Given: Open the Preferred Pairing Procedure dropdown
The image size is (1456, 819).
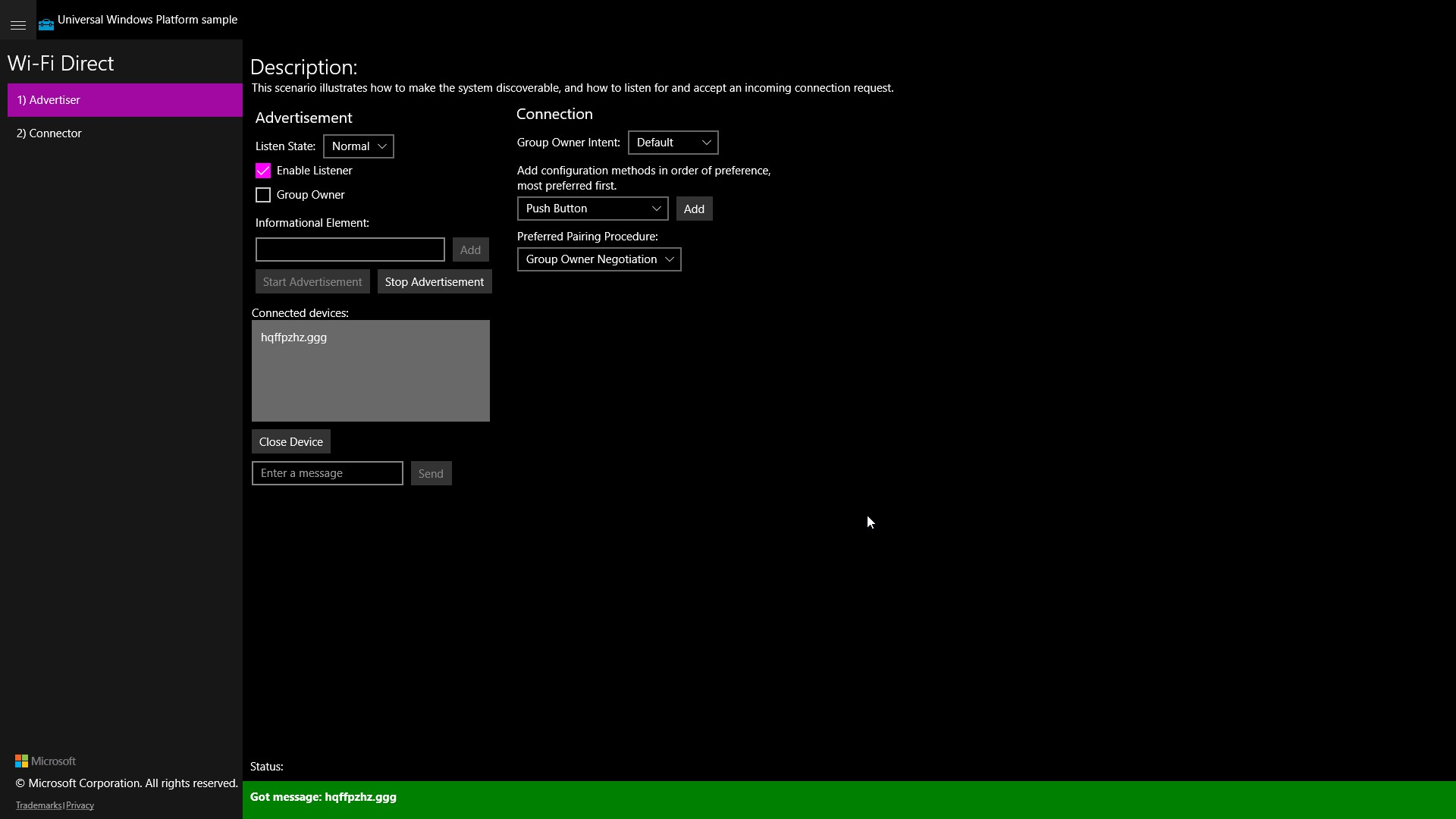Looking at the screenshot, I should (599, 259).
